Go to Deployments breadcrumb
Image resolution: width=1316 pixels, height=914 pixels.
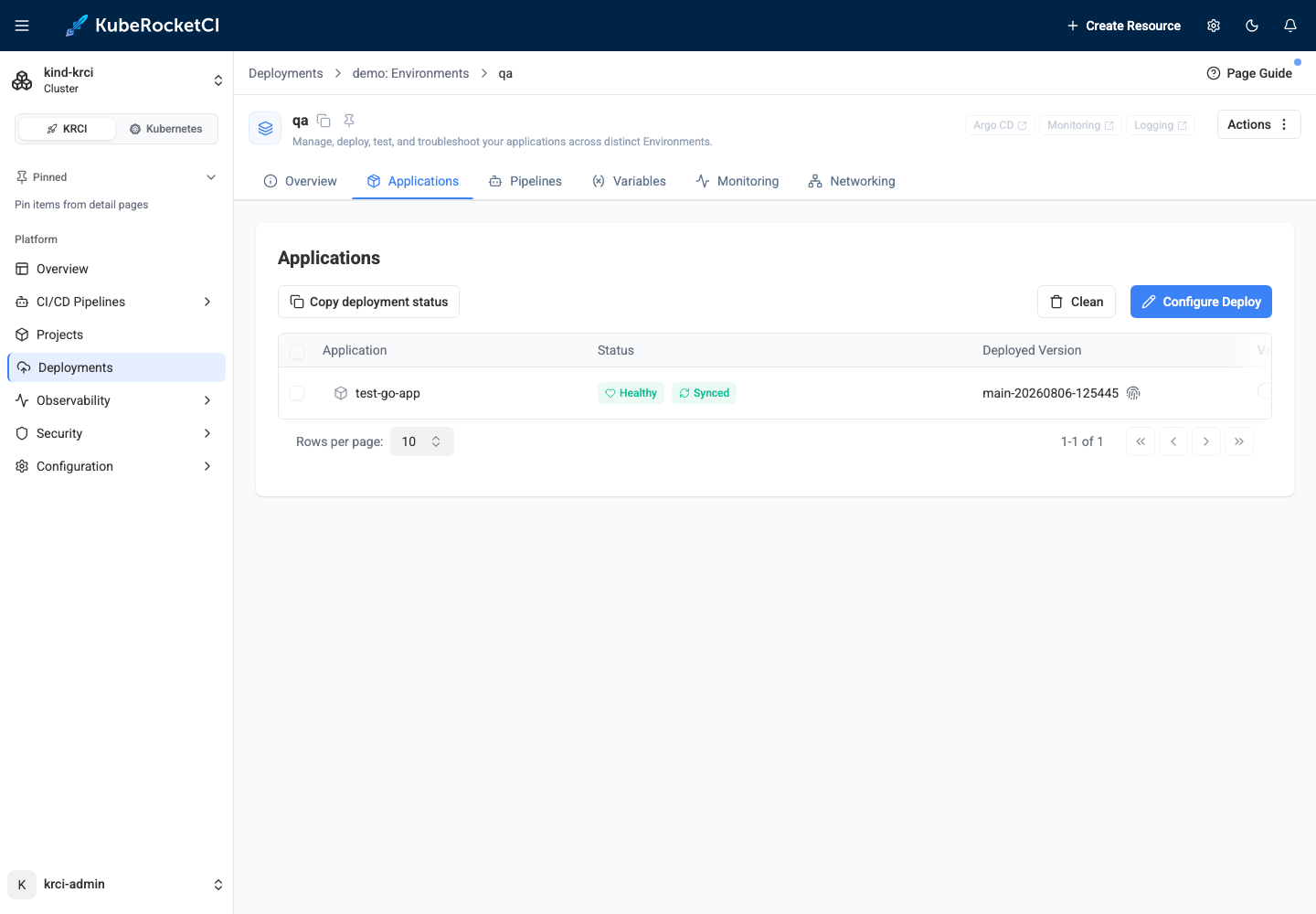(286, 73)
